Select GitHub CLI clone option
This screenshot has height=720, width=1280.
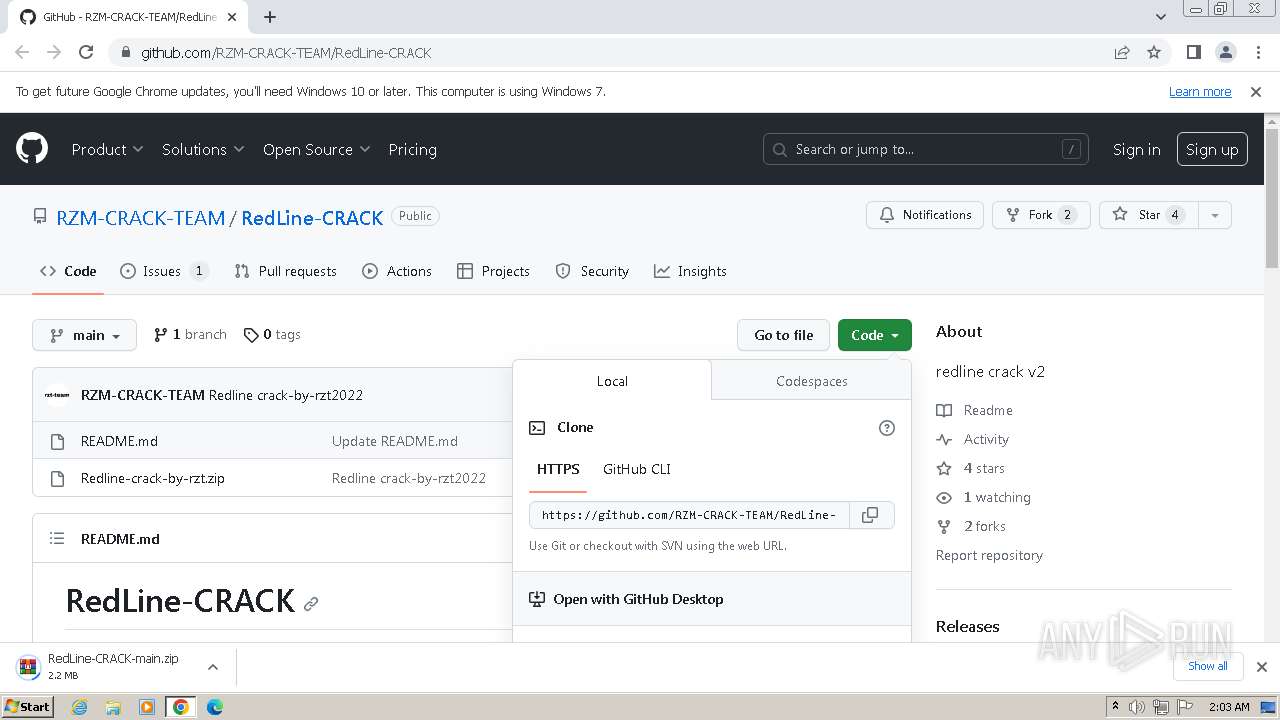[x=637, y=469]
